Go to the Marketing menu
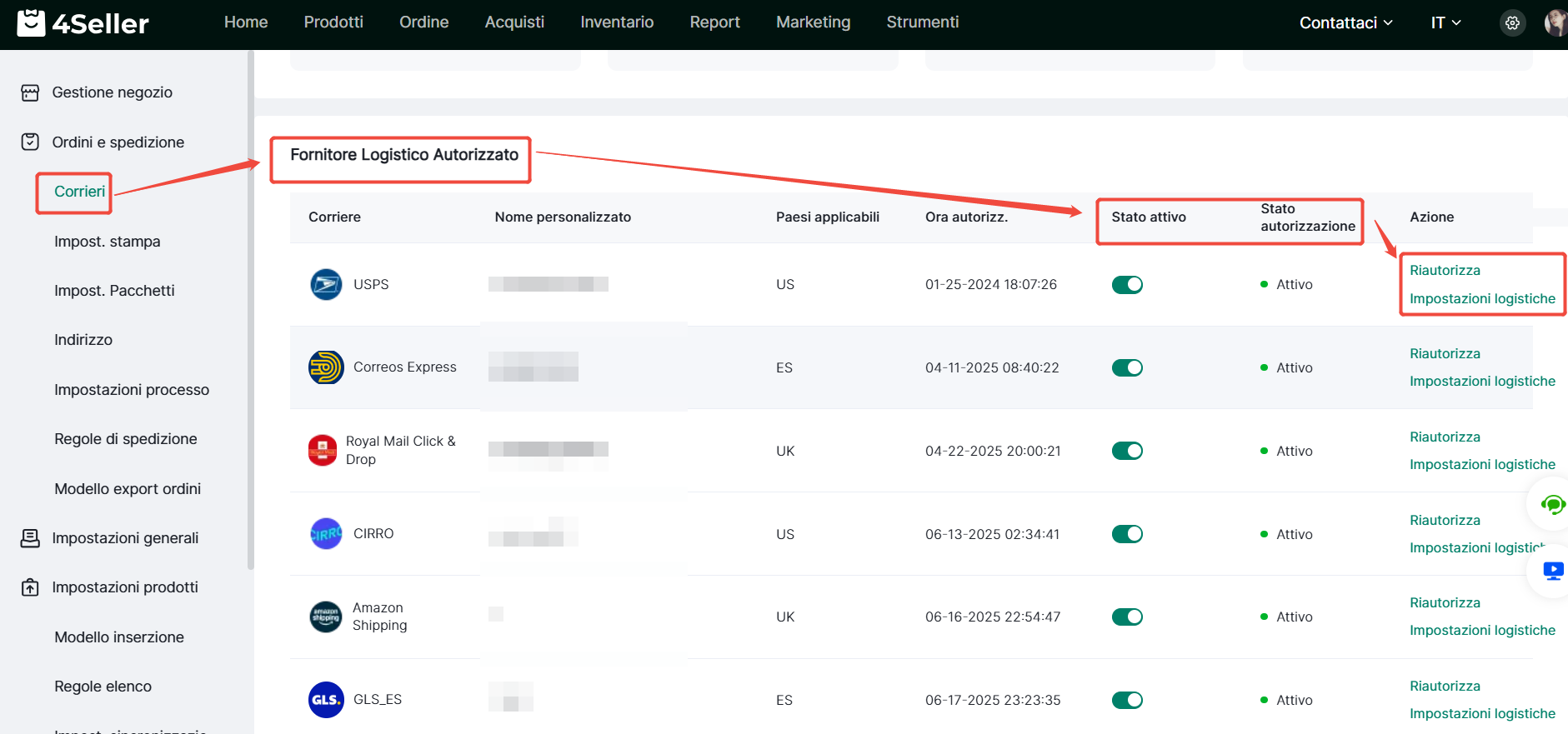 813,22
